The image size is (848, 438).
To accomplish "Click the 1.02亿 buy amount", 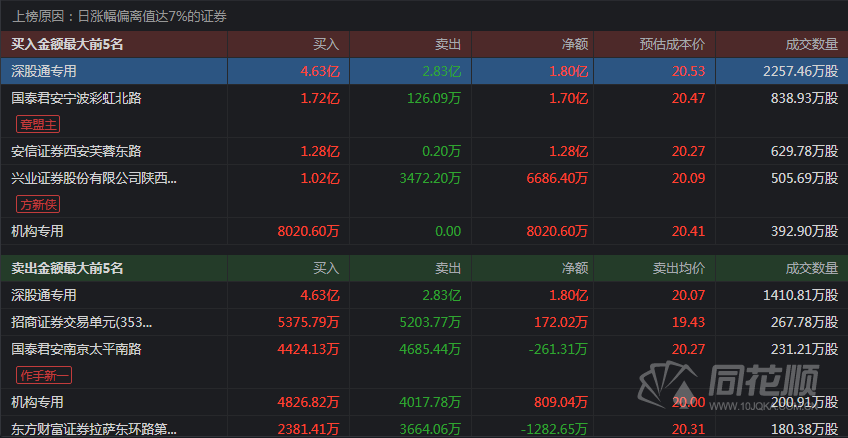I will [320, 178].
